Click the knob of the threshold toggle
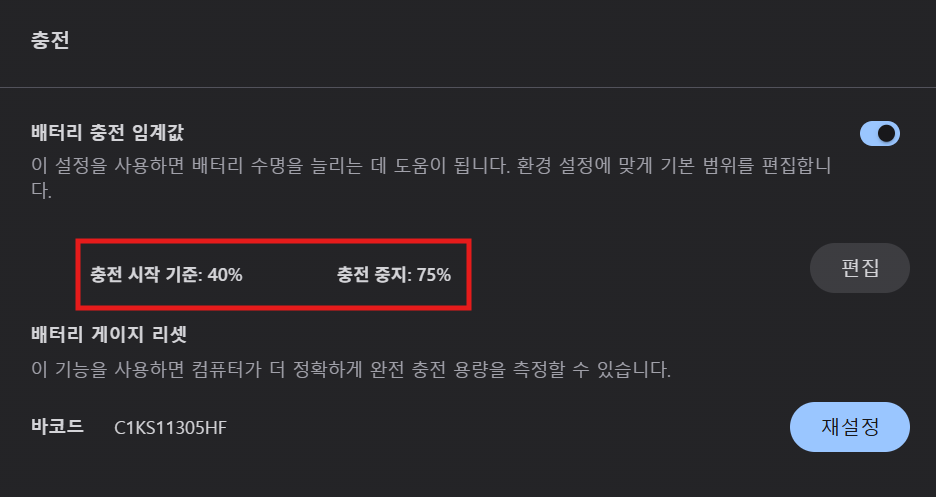This screenshot has height=497, width=936. pos(887,133)
